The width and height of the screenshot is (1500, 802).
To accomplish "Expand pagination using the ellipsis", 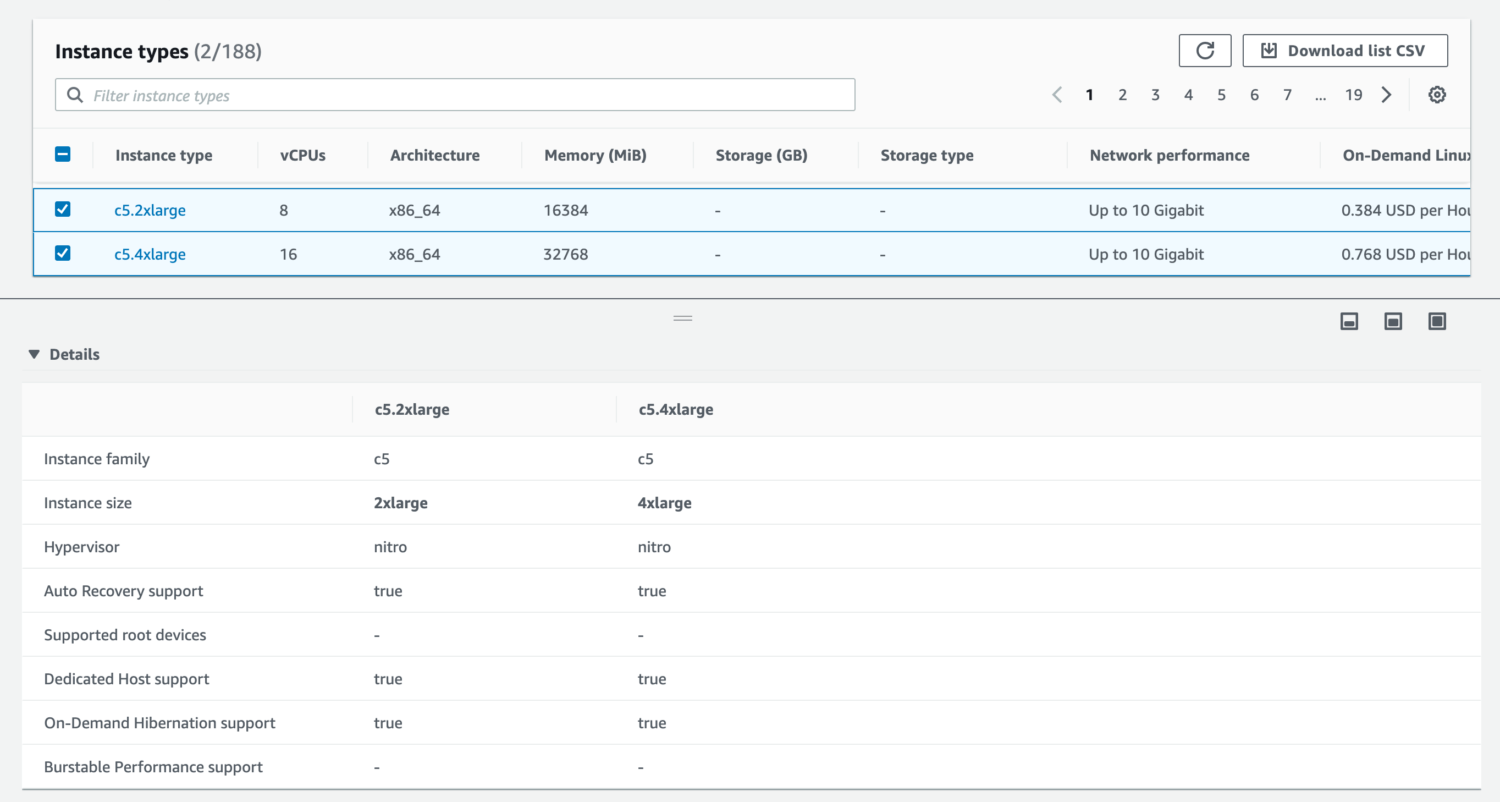I will [x=1320, y=95].
